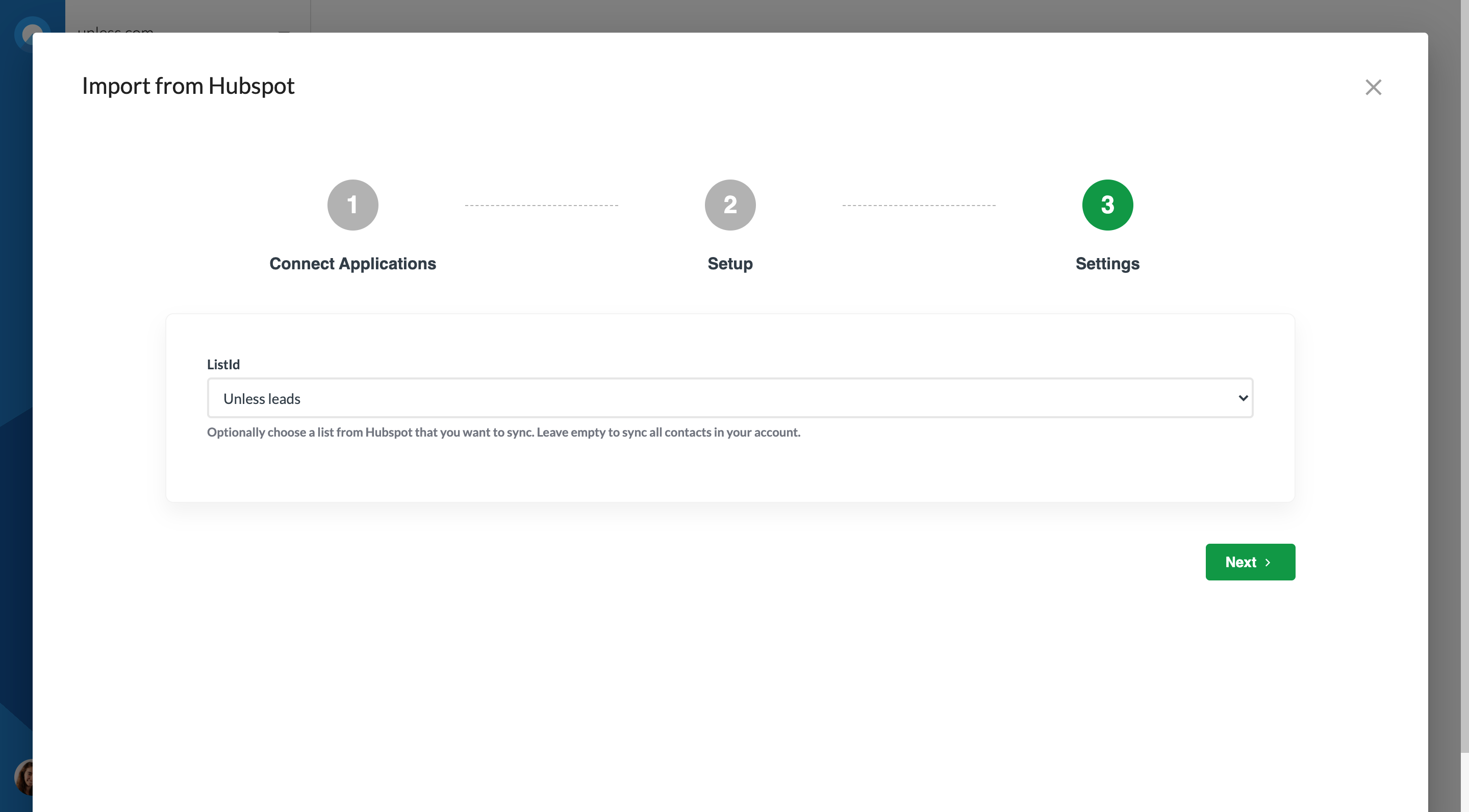Image resolution: width=1469 pixels, height=812 pixels.
Task: Click the green step 3 circle
Action: [1107, 205]
